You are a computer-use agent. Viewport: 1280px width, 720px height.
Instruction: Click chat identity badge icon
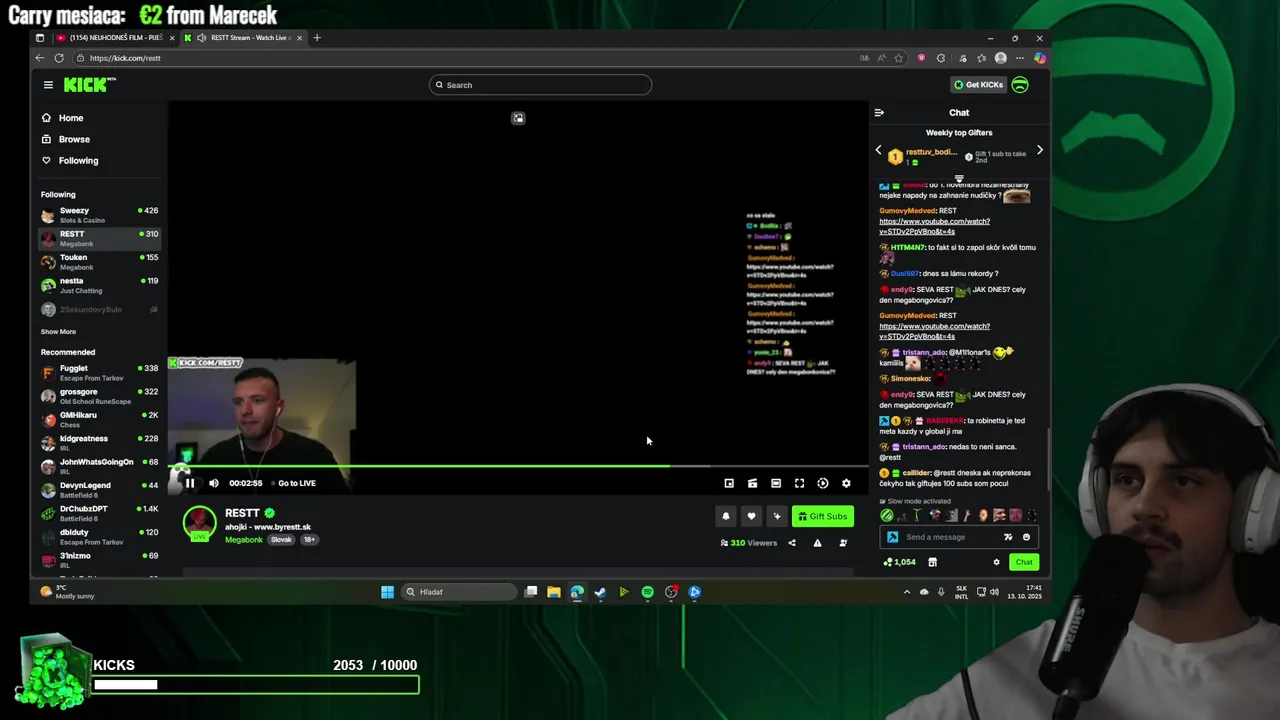(x=892, y=537)
